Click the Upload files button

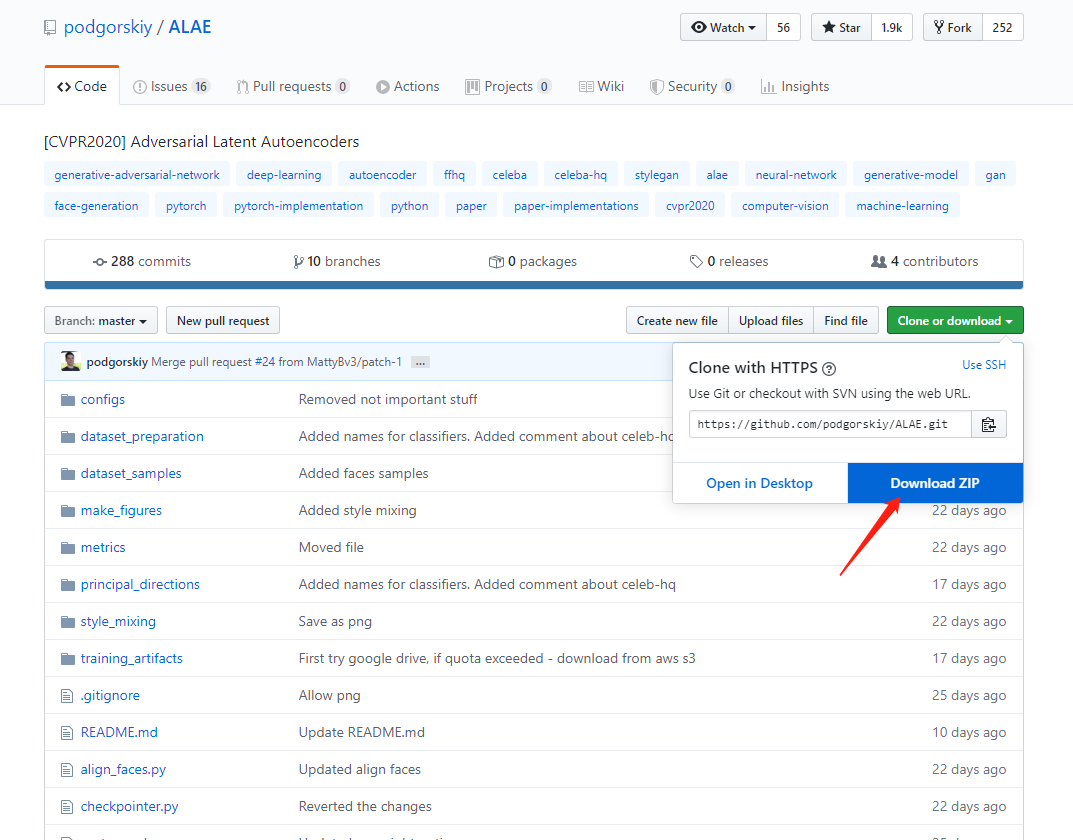(771, 321)
